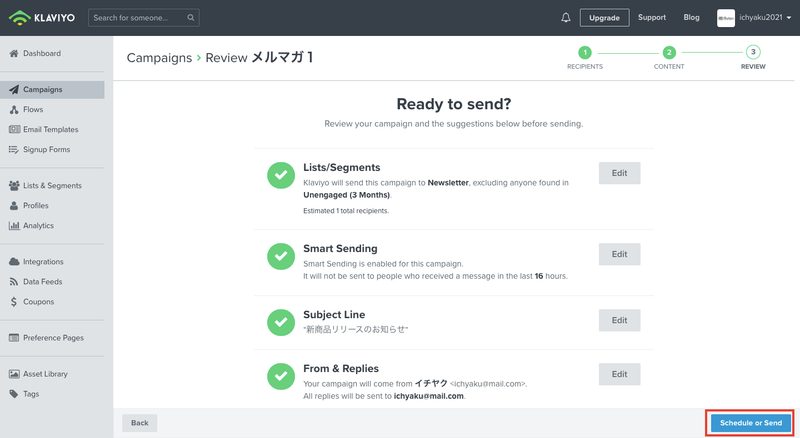Click the Klaviyo logo
This screenshot has height=438, width=800.
[42, 17]
